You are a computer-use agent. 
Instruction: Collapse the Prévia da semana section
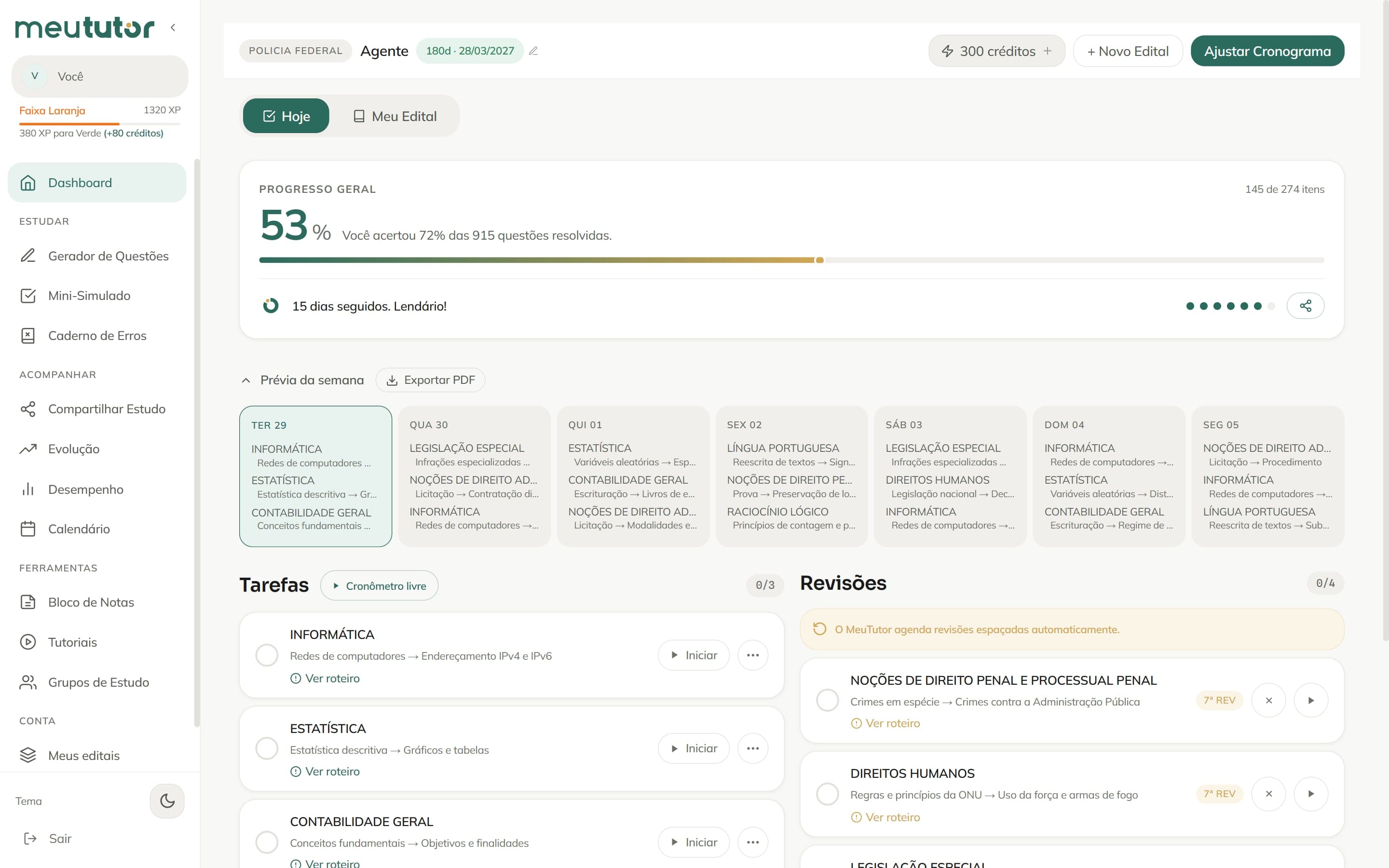click(245, 380)
